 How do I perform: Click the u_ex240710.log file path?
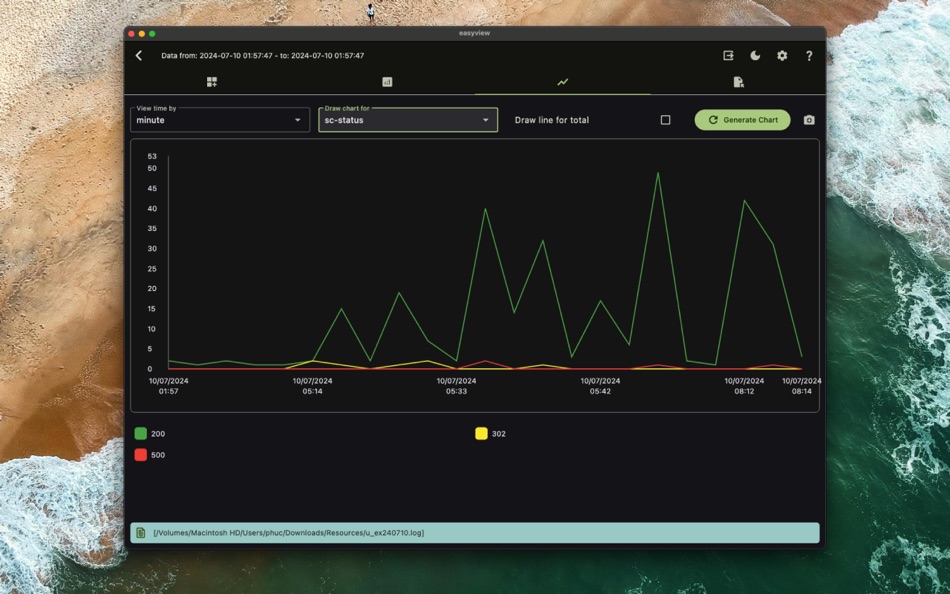click(288, 533)
